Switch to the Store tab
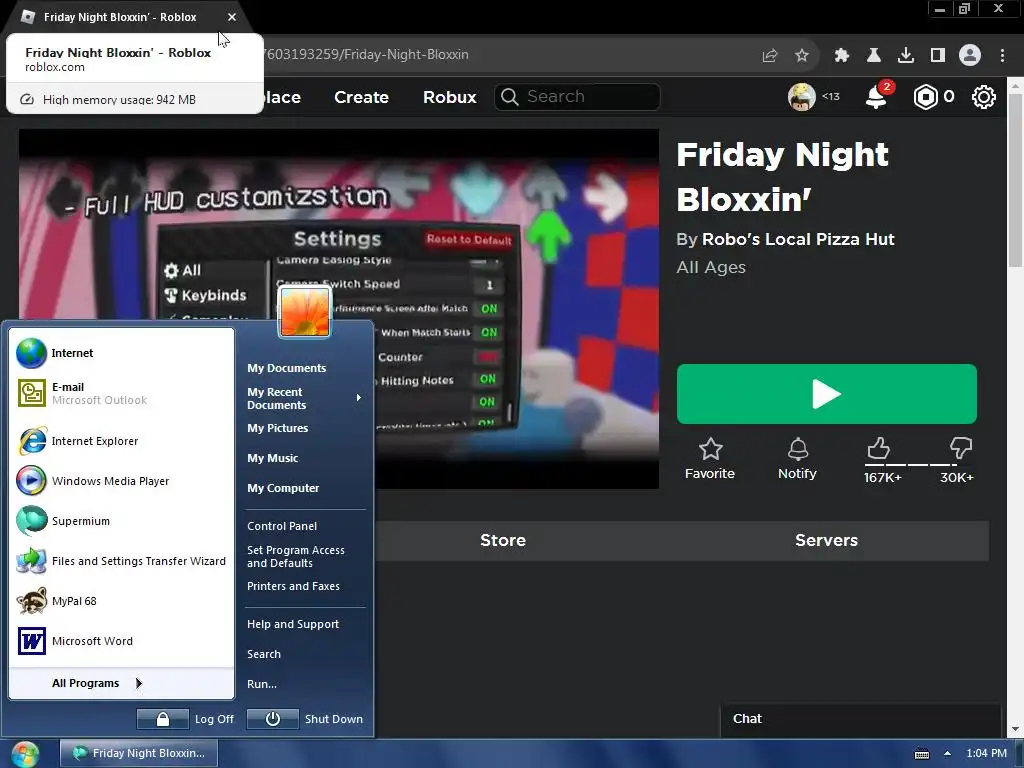Image resolution: width=1024 pixels, height=768 pixels. click(503, 540)
